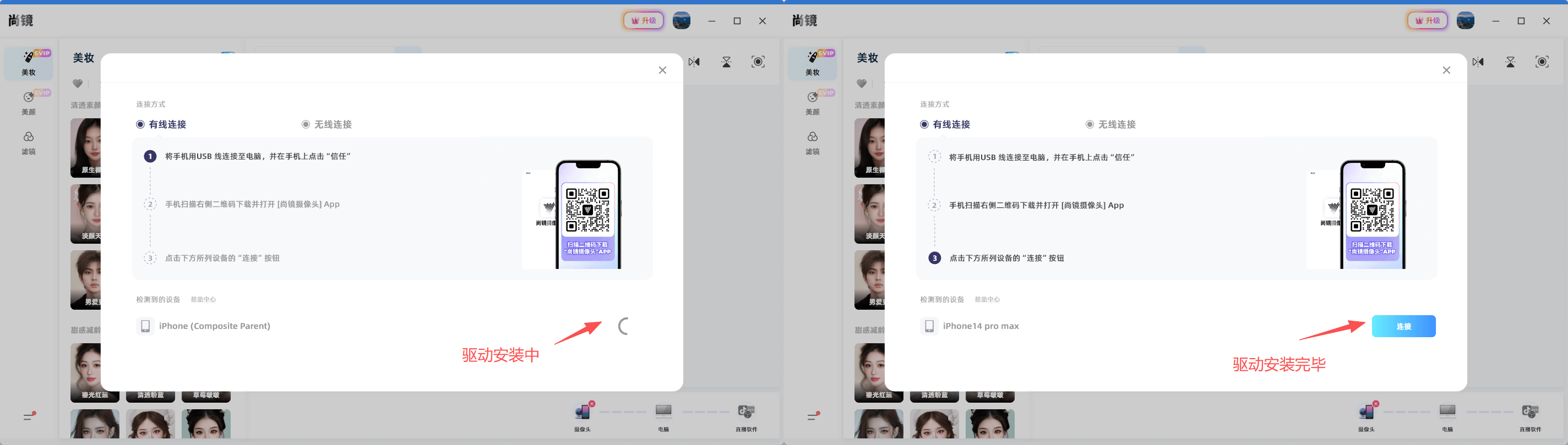
Task: Click QR code phone image in iPhone14 pro max dialog
Action: click(x=1372, y=214)
